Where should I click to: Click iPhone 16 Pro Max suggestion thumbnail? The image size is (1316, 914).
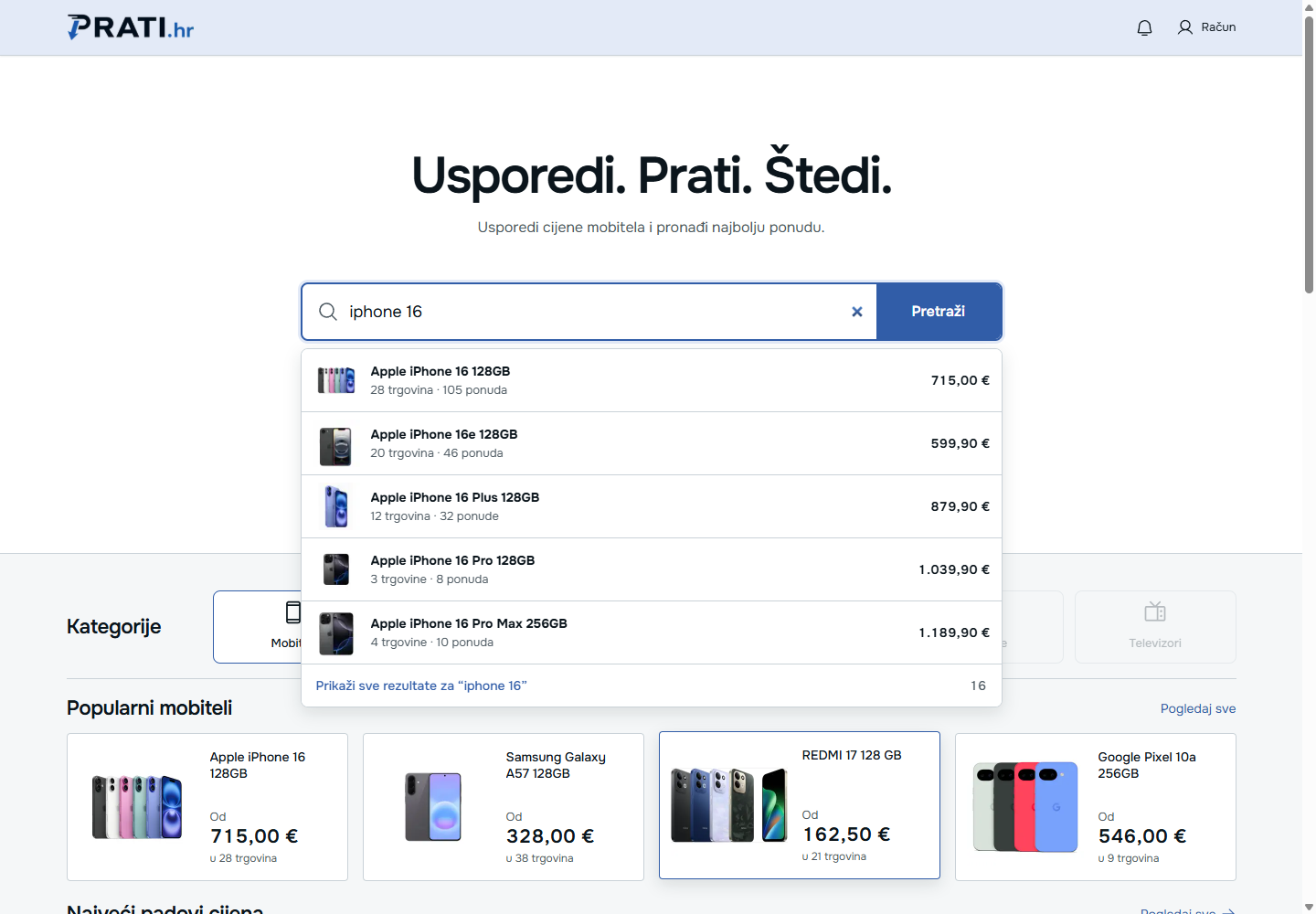click(x=336, y=633)
